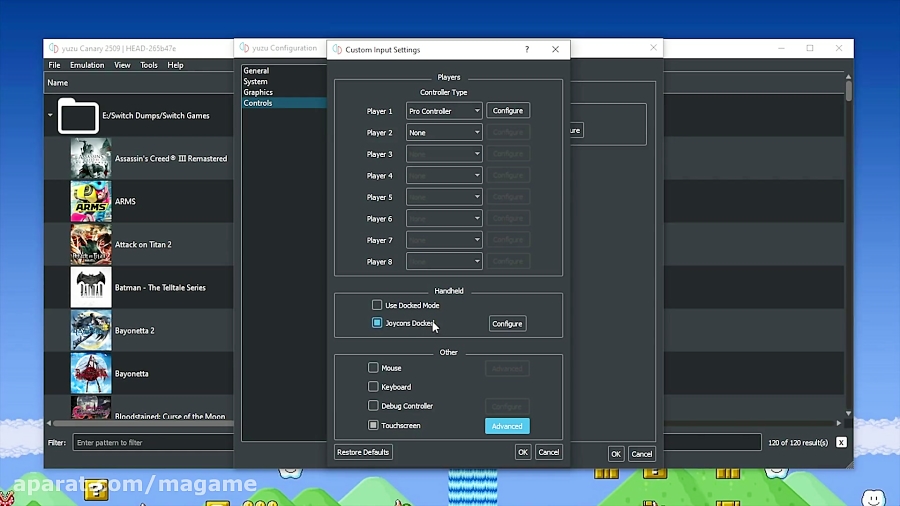Screen dimensions: 900x506
Task: Select the Batman Telltale Series cover
Action: pos(91,287)
